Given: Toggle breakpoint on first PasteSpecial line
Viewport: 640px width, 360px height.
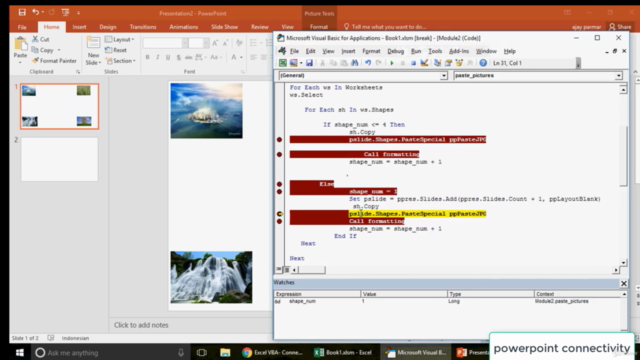Looking at the screenshot, I should click(x=279, y=140).
